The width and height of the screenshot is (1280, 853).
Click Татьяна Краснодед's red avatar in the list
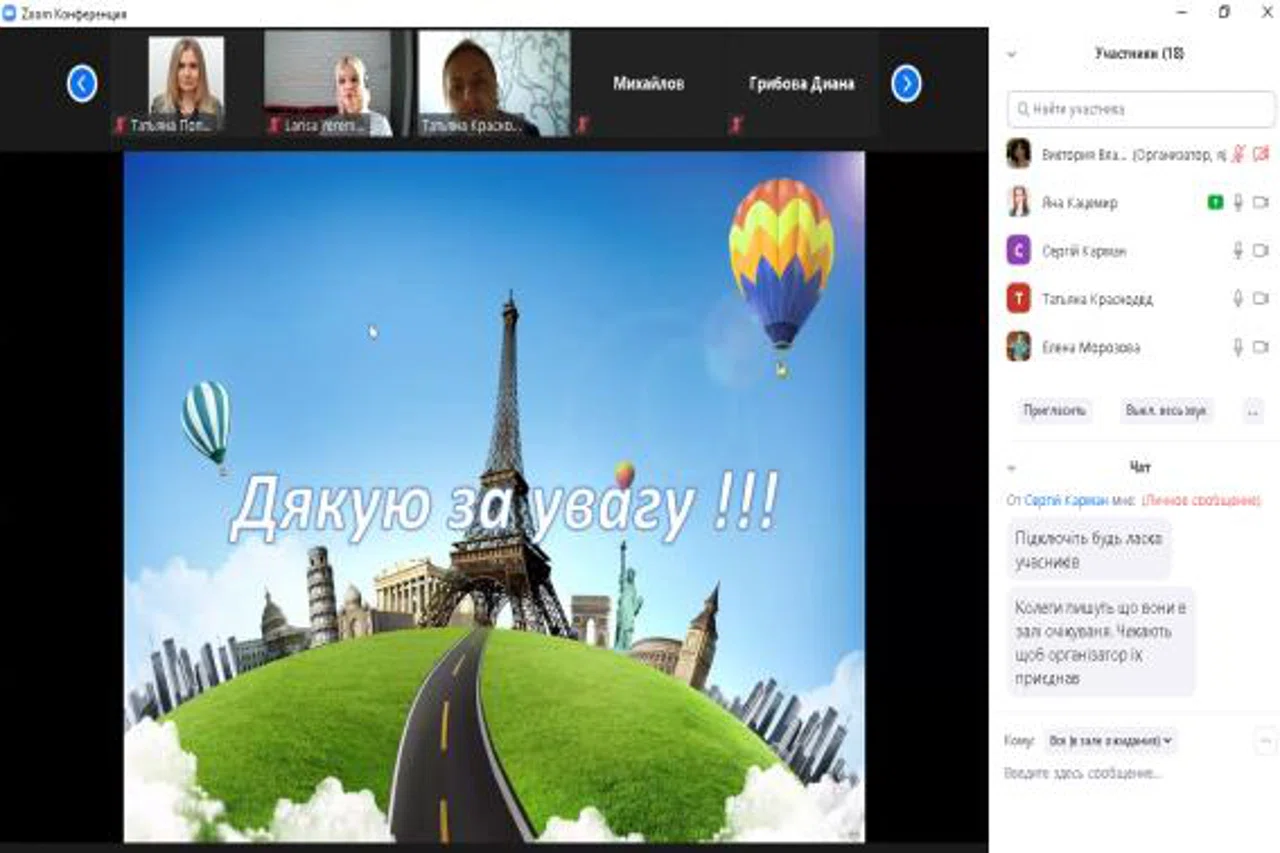coord(1018,299)
